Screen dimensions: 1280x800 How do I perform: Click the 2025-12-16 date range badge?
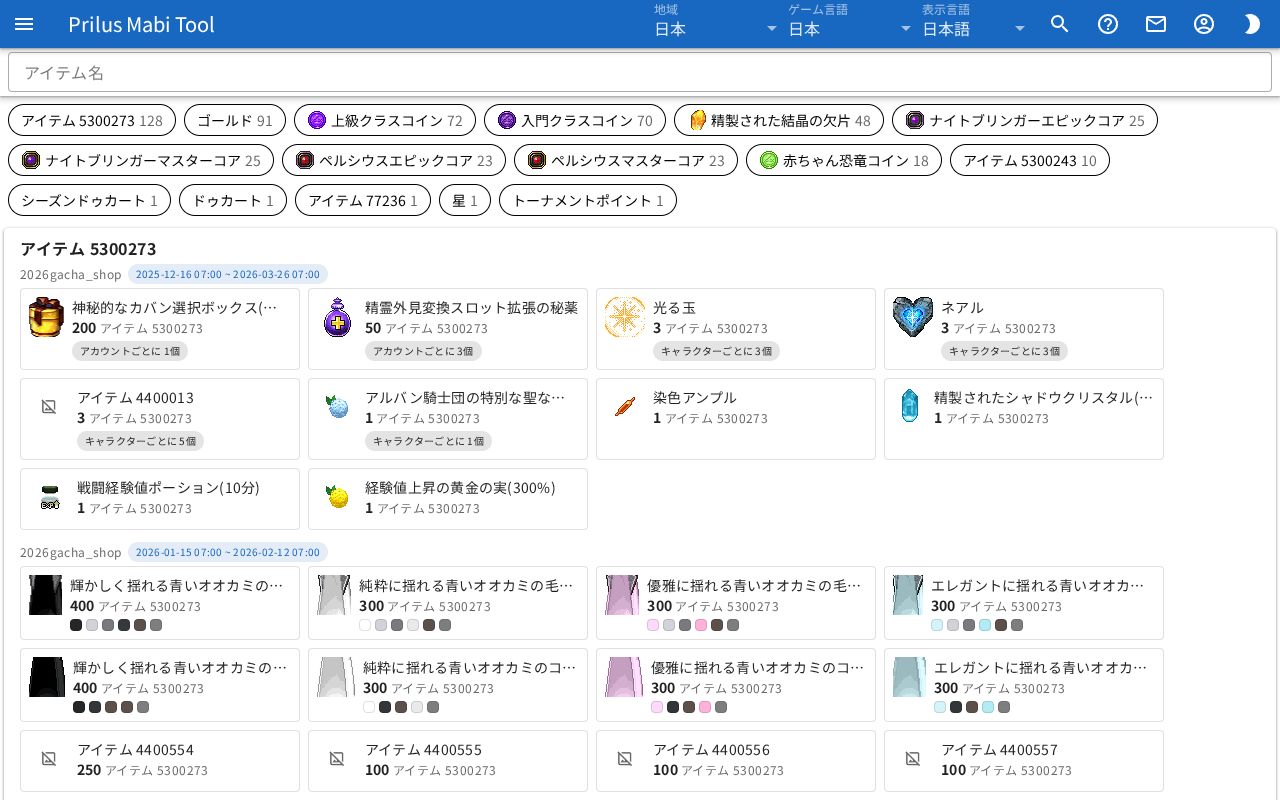[x=228, y=274]
